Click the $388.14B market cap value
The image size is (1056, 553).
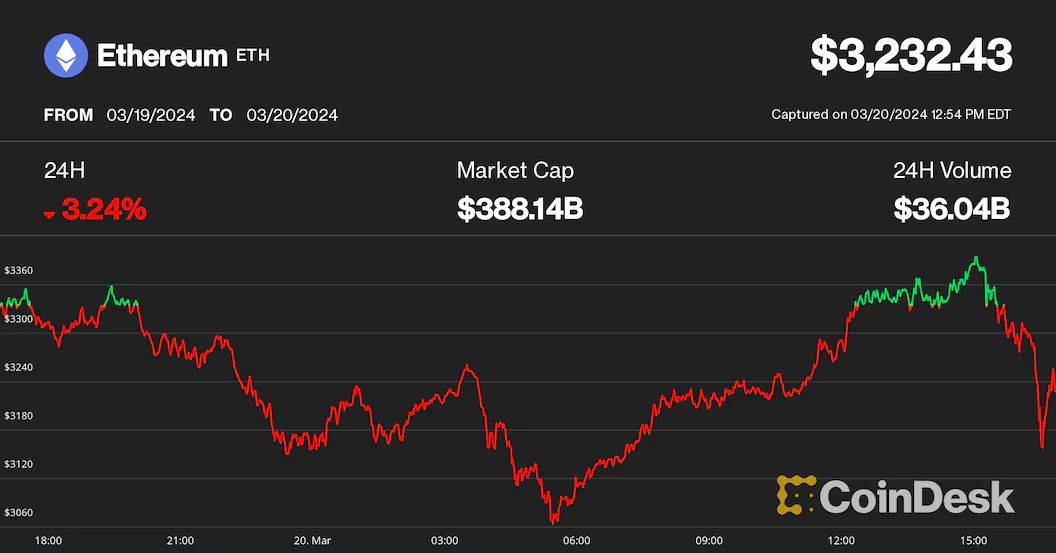click(520, 209)
